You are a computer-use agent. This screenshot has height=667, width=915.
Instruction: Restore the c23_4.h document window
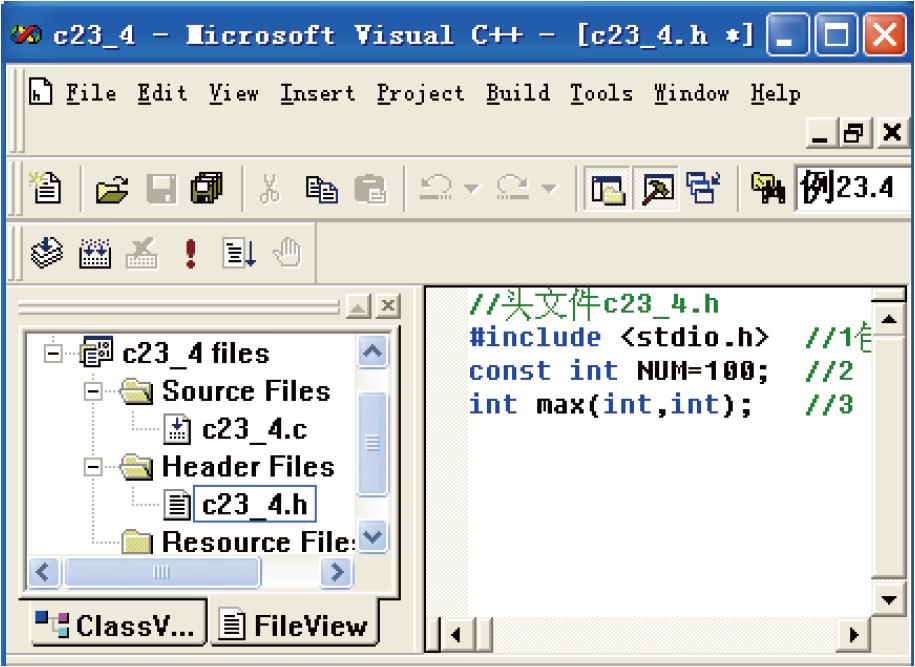(x=855, y=133)
